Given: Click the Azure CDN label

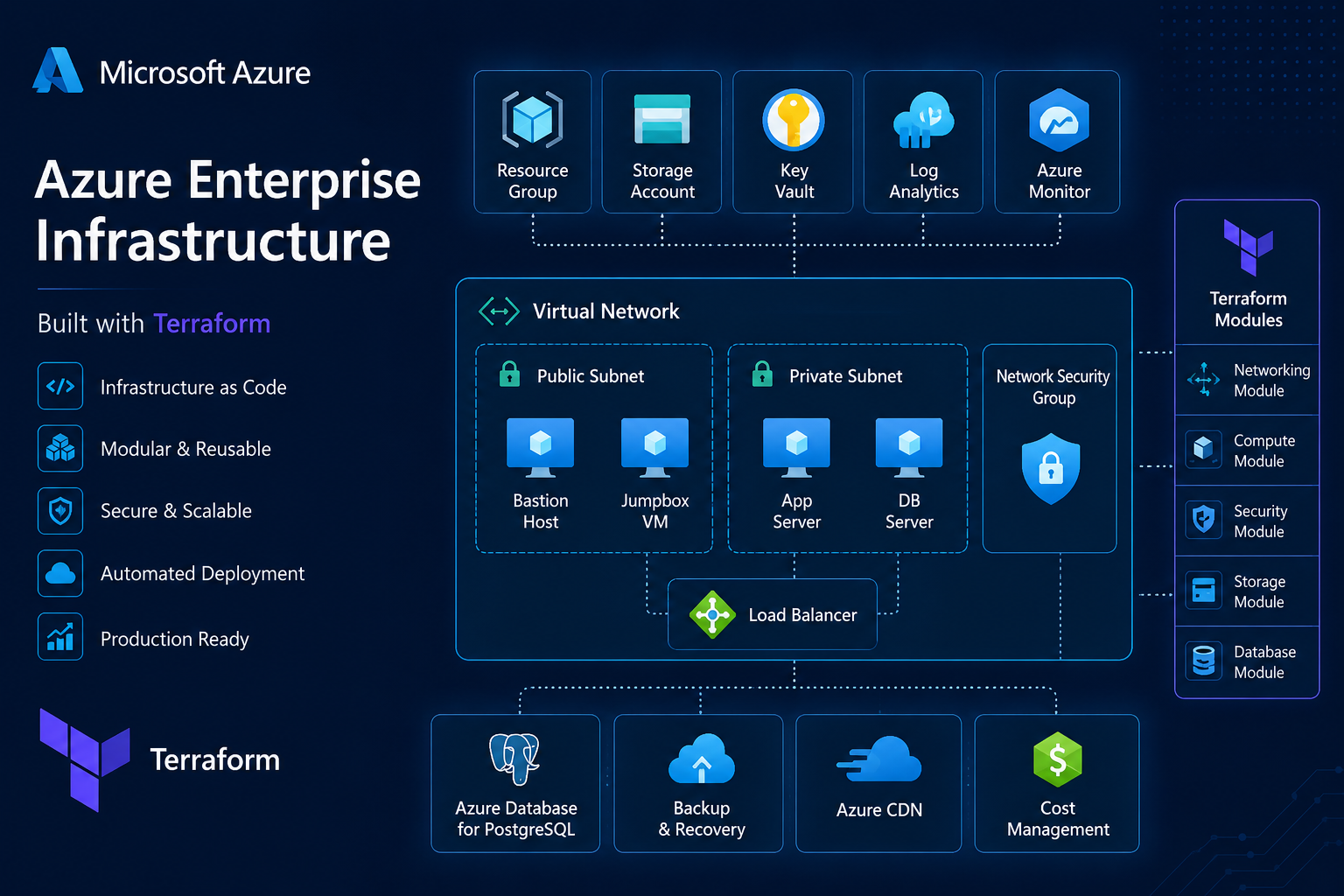Looking at the screenshot, I should pos(879,810).
